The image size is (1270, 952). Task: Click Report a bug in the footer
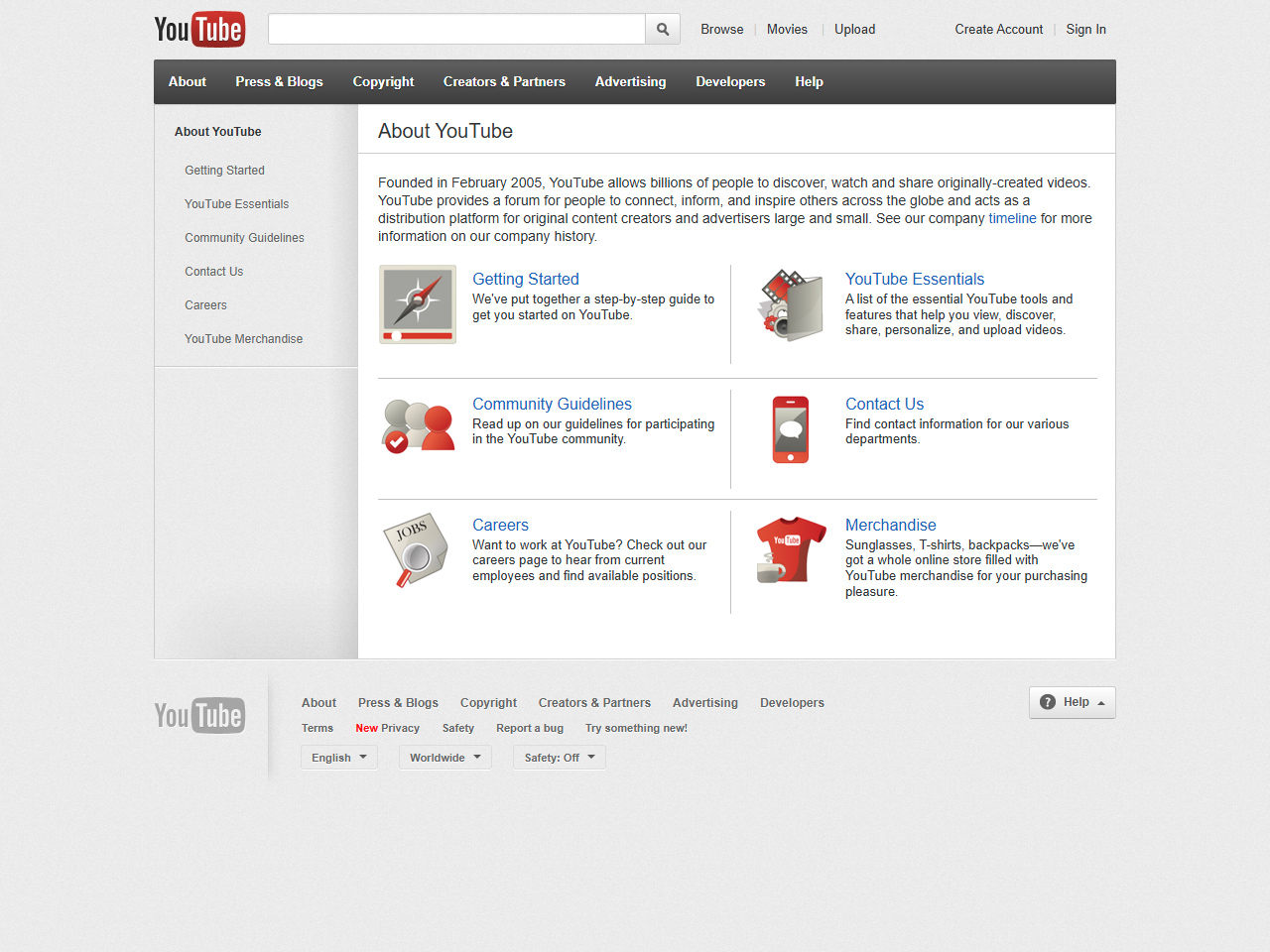click(530, 728)
